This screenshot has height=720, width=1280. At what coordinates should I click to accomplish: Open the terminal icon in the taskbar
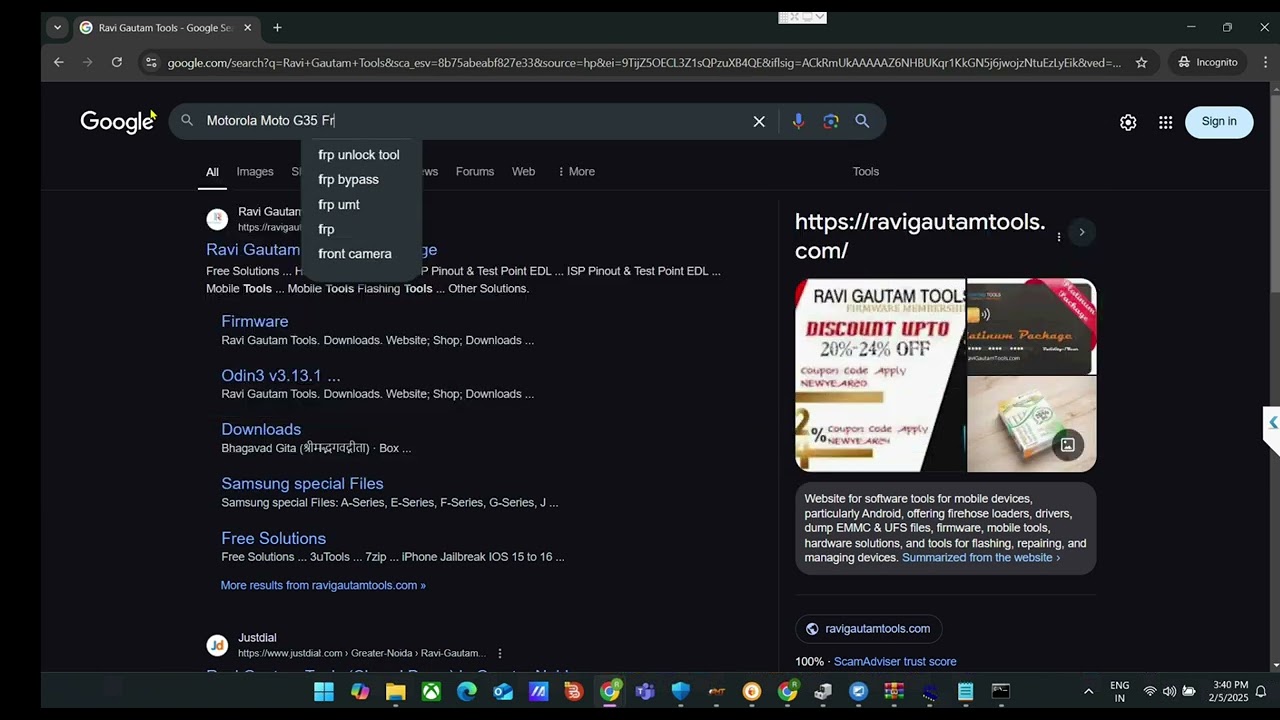(1001, 691)
